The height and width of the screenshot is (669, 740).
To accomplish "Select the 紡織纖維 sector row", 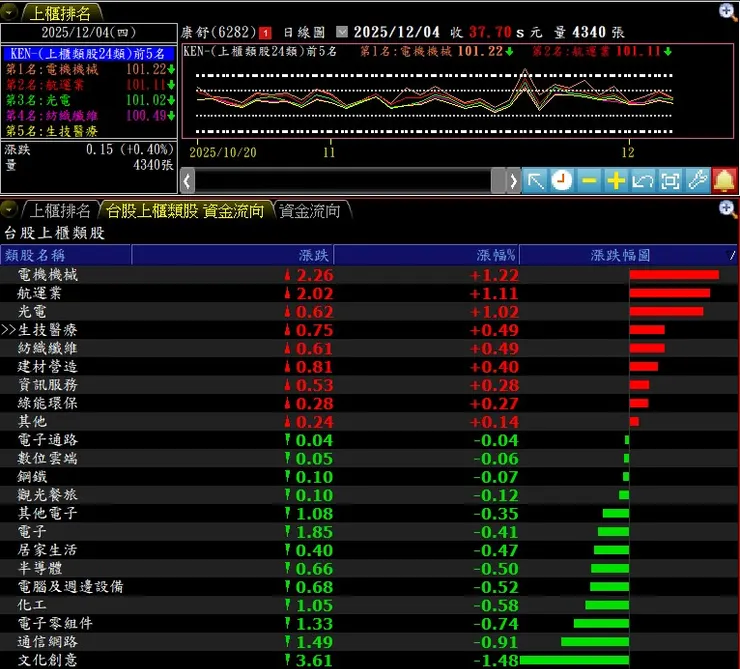I will tap(369, 348).
